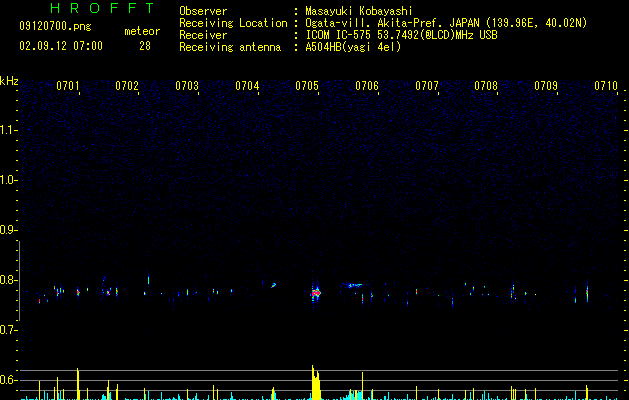Click the 'Observer' field label
This screenshot has width=629, height=400.
pyautogui.click(x=203, y=11)
